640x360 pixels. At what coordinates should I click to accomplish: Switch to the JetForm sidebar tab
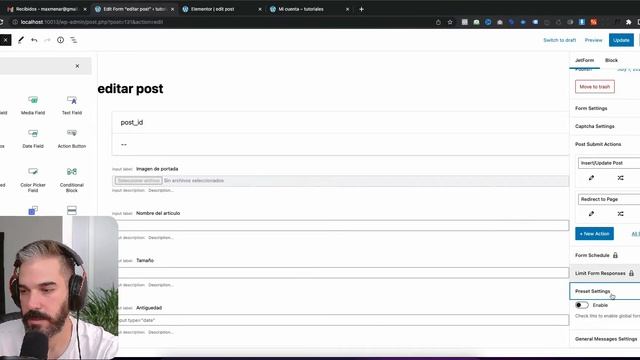[584, 60]
